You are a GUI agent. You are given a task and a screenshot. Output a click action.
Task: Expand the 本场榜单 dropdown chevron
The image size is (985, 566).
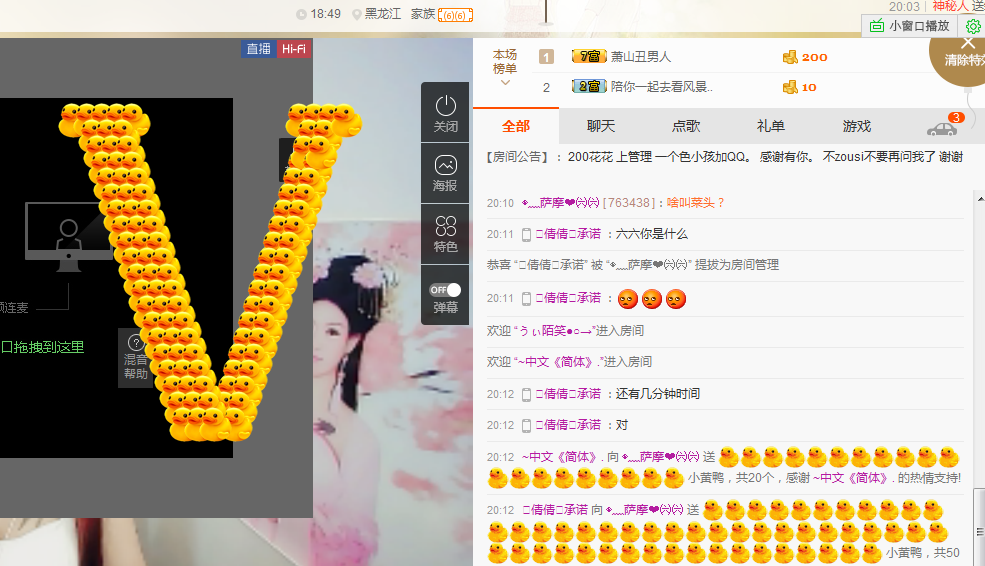coord(505,83)
